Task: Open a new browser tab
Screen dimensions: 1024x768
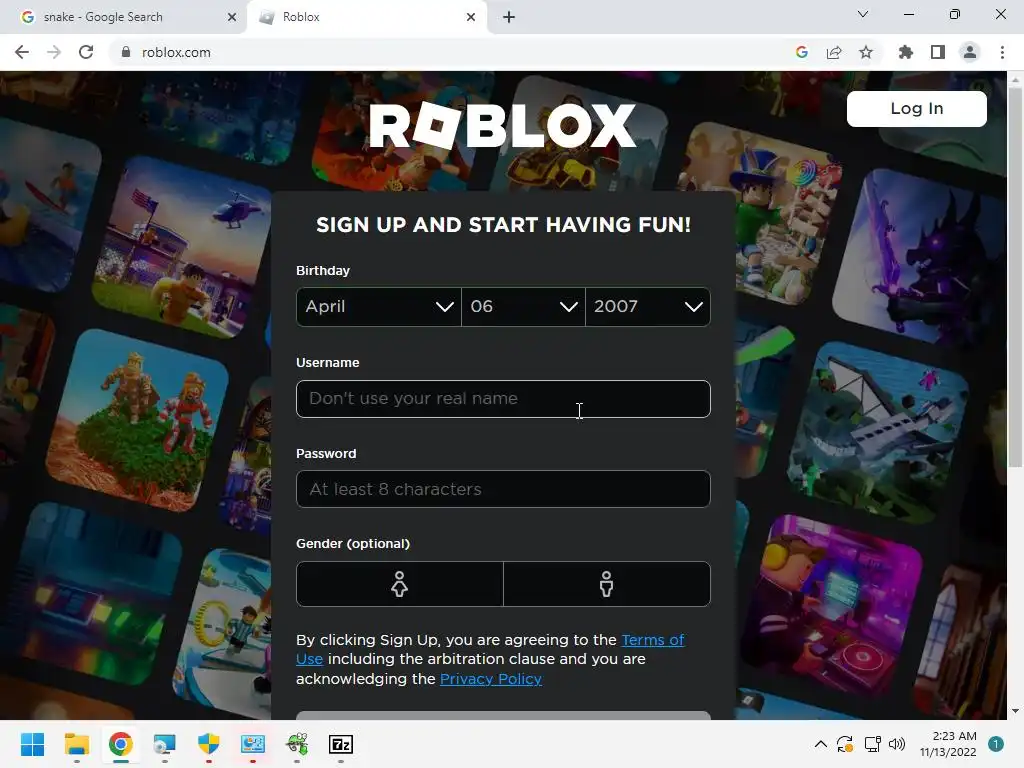Action: [509, 17]
